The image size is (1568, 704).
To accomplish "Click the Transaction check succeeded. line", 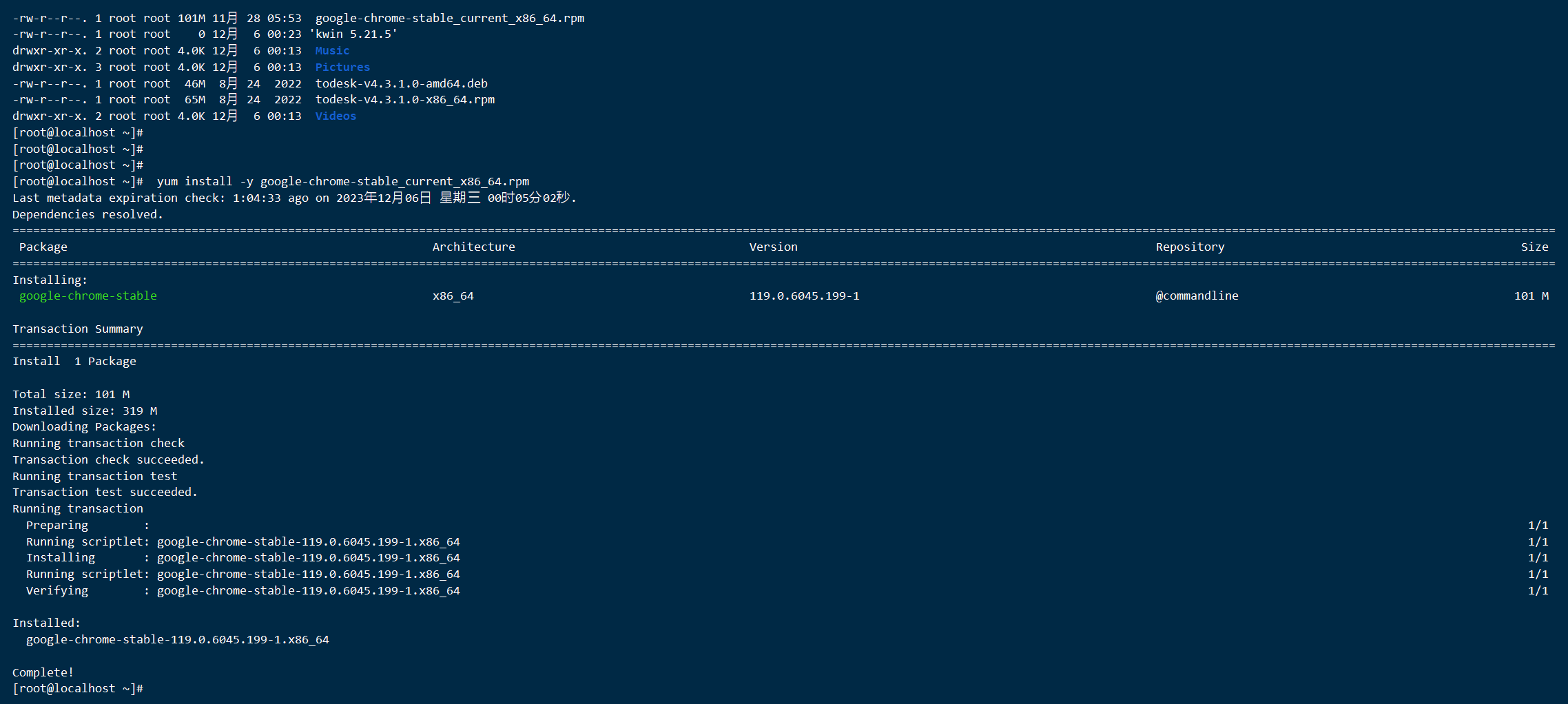I will pyautogui.click(x=109, y=460).
